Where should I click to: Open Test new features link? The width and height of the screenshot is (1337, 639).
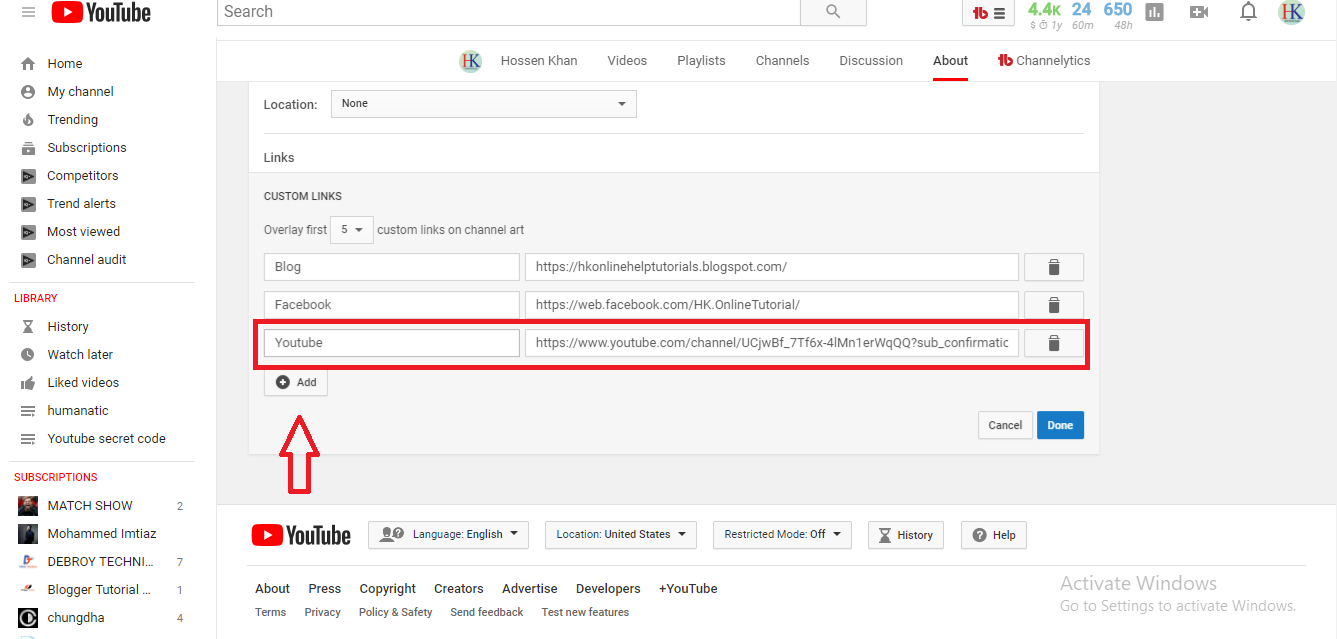585,612
